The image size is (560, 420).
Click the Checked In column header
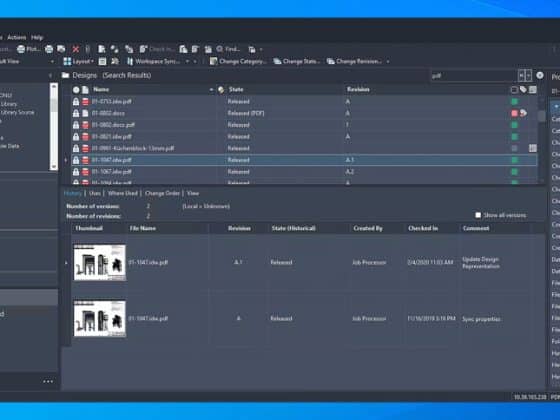click(x=423, y=228)
